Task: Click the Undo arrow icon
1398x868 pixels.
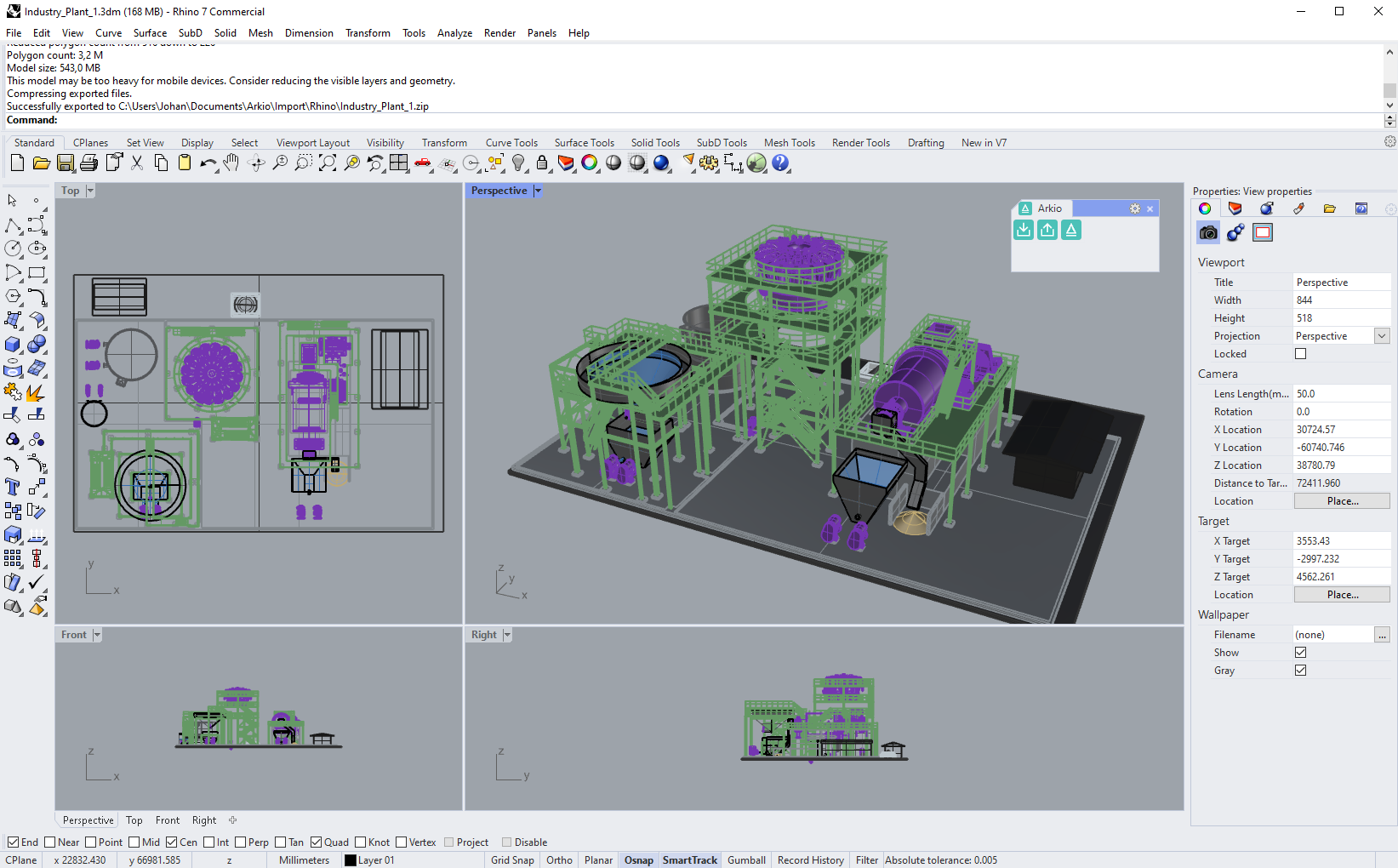Action: 208,163
